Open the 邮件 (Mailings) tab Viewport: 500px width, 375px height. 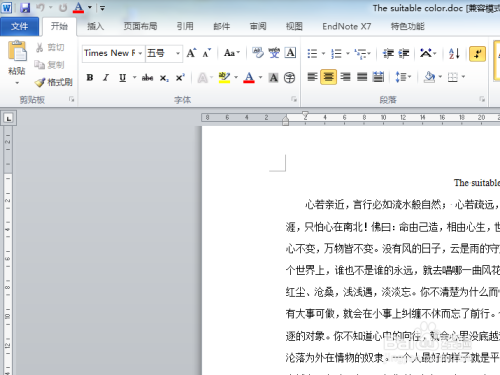pos(222,26)
